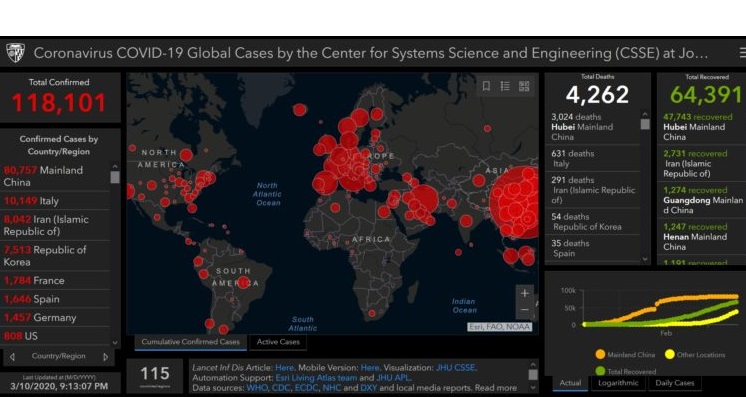This screenshot has width=746, height=397.
Task: Select 808 US row
Action: (x=55, y=336)
